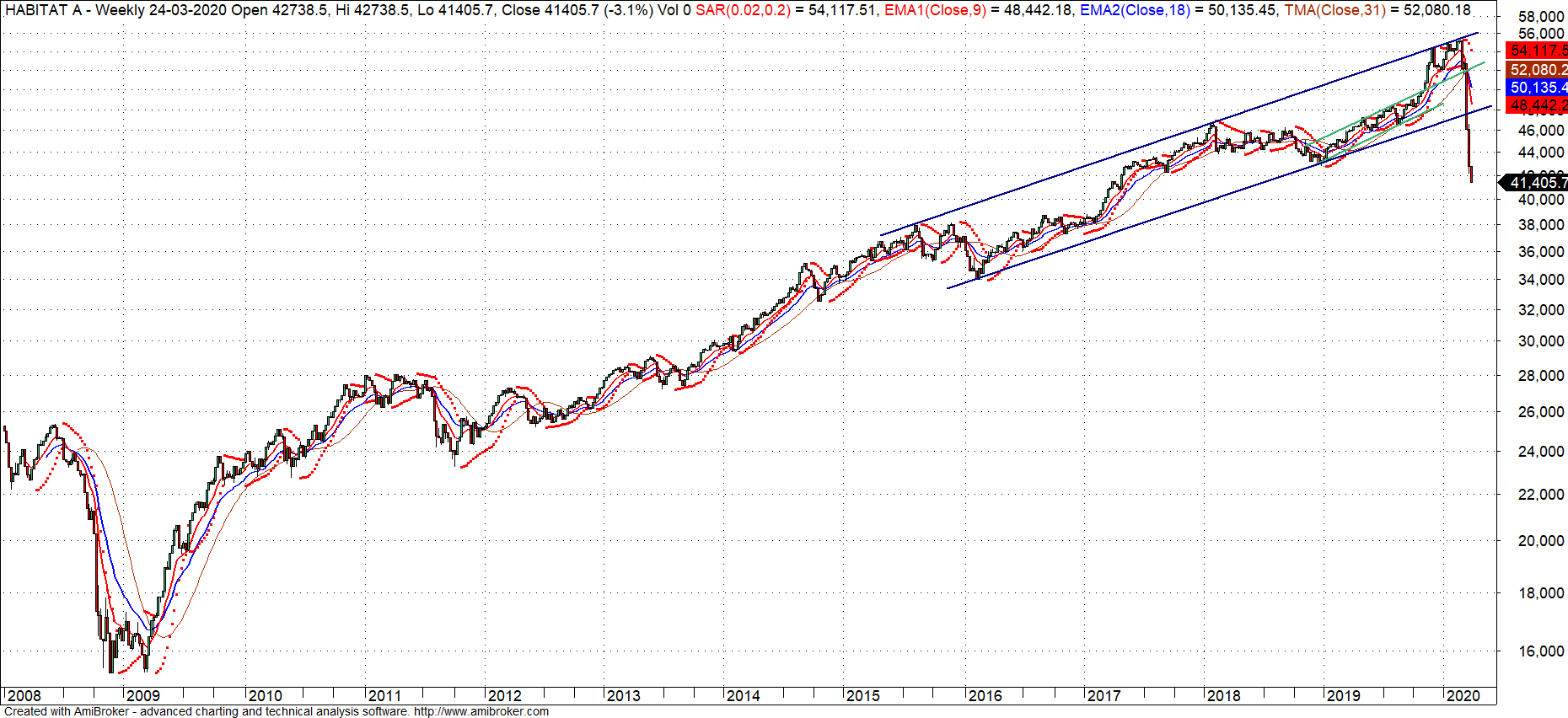The image size is (1568, 718).
Task: Open the www.amibroker.com link in footer
Action: [x=481, y=711]
